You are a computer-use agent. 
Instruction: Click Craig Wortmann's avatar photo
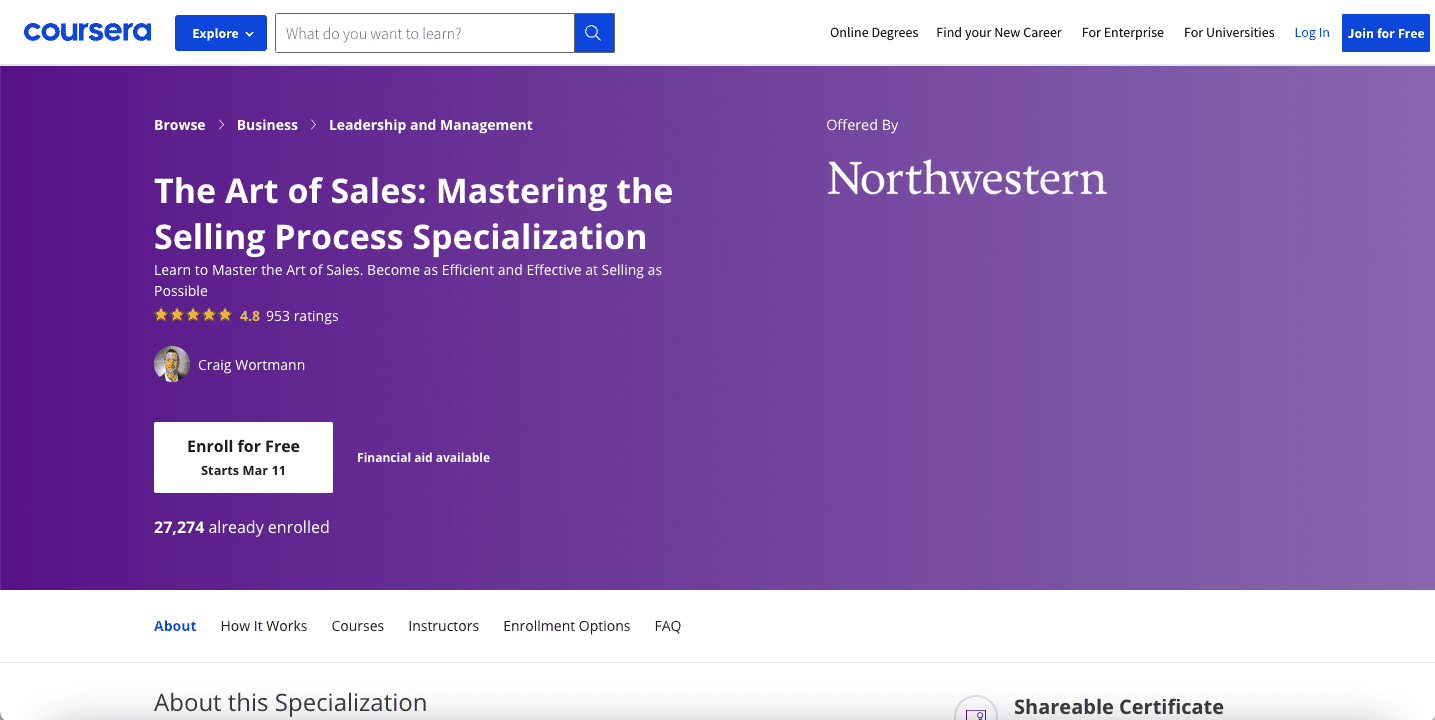172,364
